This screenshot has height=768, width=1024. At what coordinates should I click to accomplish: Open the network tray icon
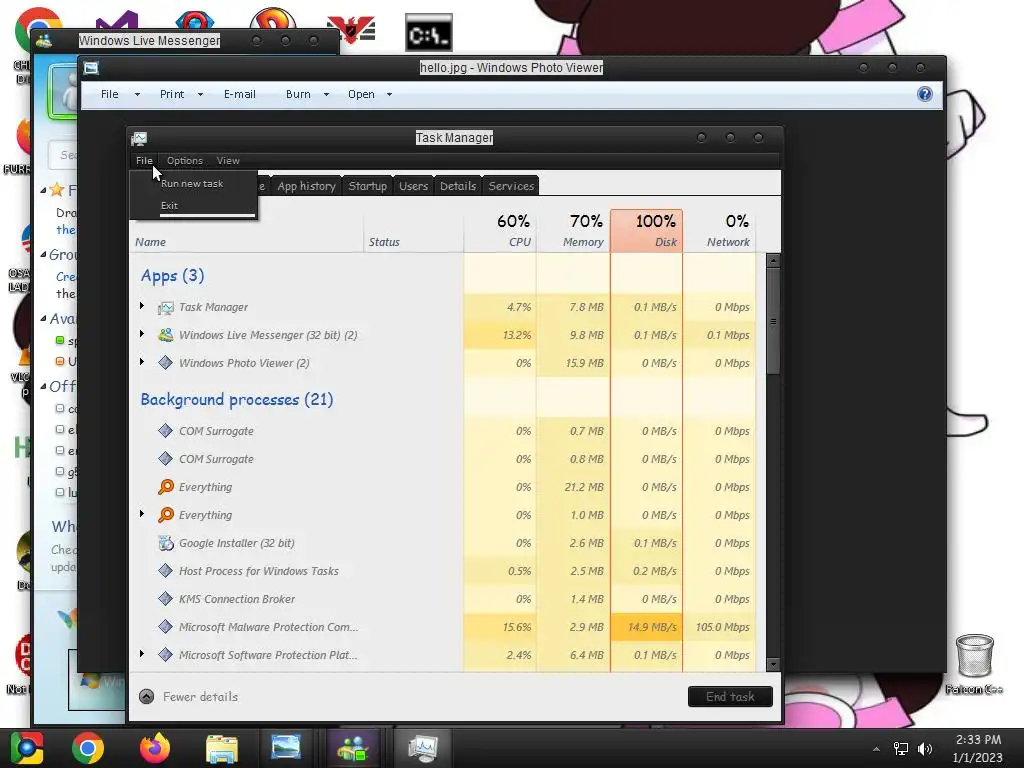pyautogui.click(x=901, y=748)
